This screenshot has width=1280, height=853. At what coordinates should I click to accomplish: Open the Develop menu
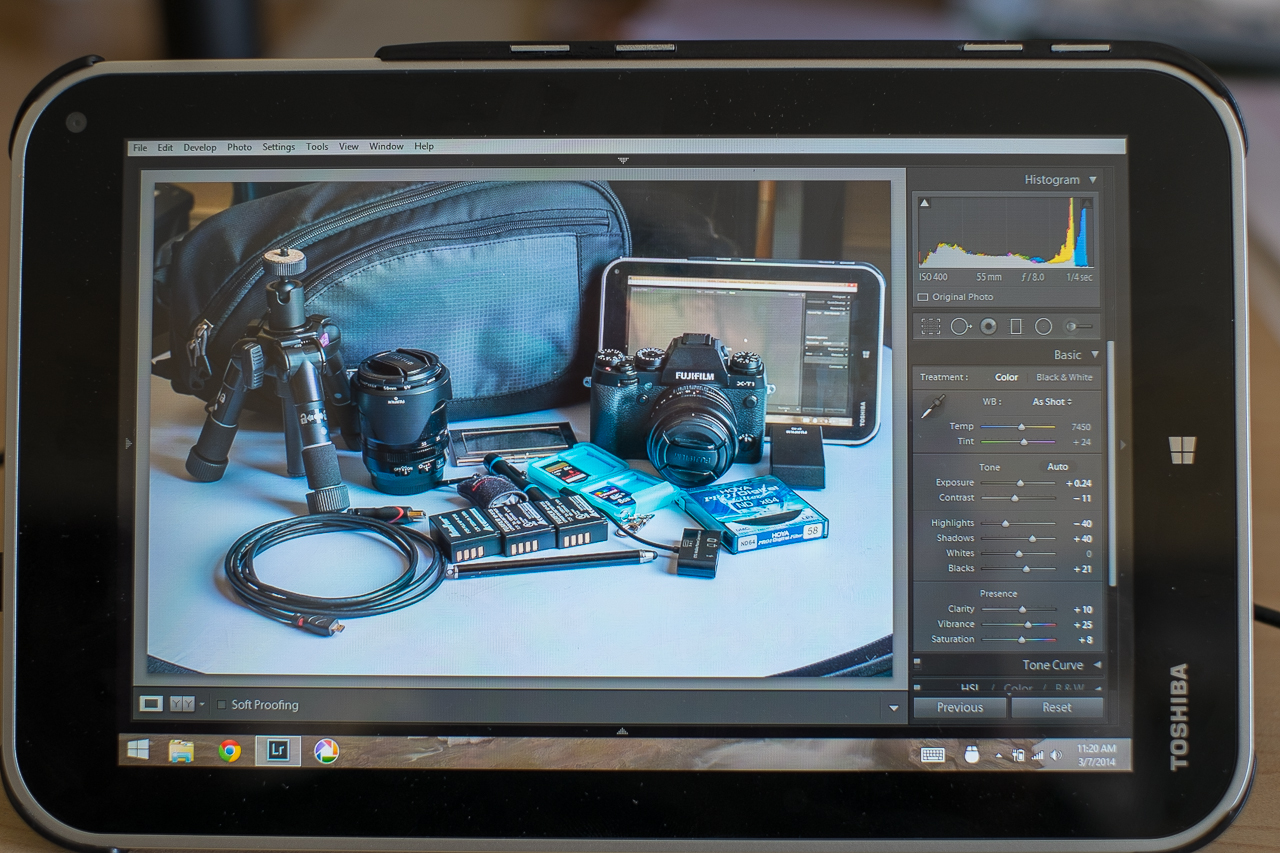tap(200, 147)
